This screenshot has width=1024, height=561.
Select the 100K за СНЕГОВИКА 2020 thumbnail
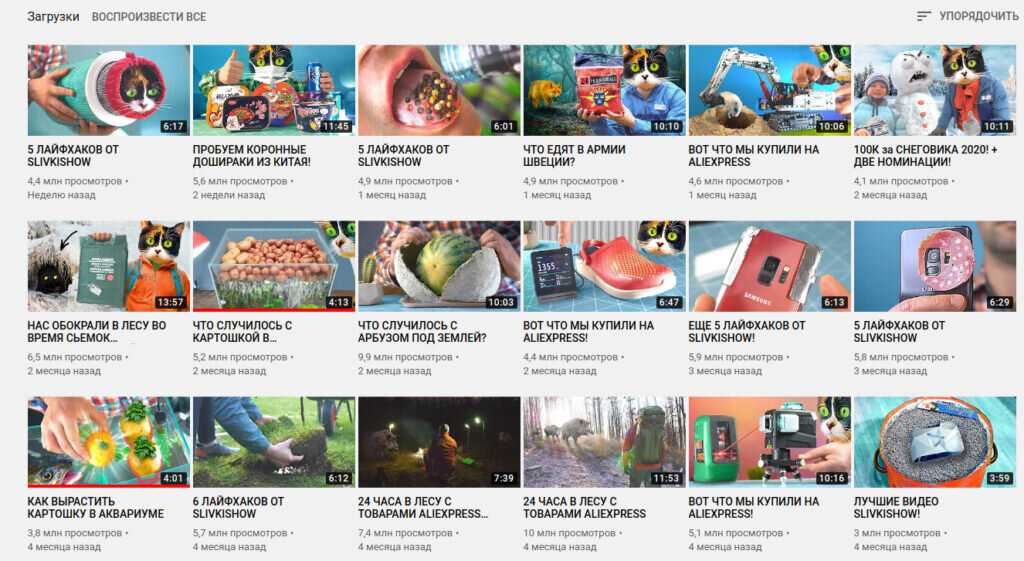coord(935,90)
